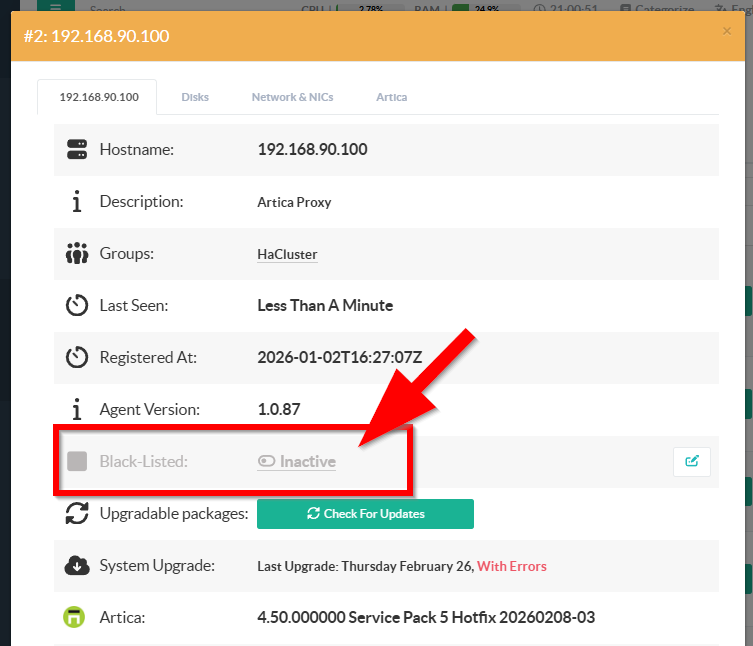Click the Description info icon

[x=77, y=202]
